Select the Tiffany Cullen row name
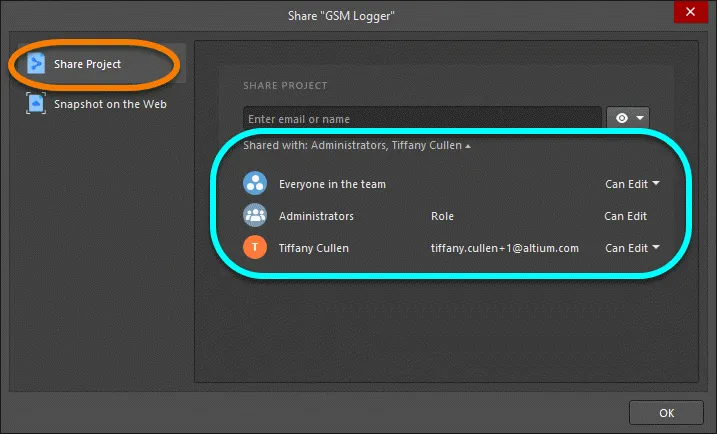717x434 pixels. (314, 248)
